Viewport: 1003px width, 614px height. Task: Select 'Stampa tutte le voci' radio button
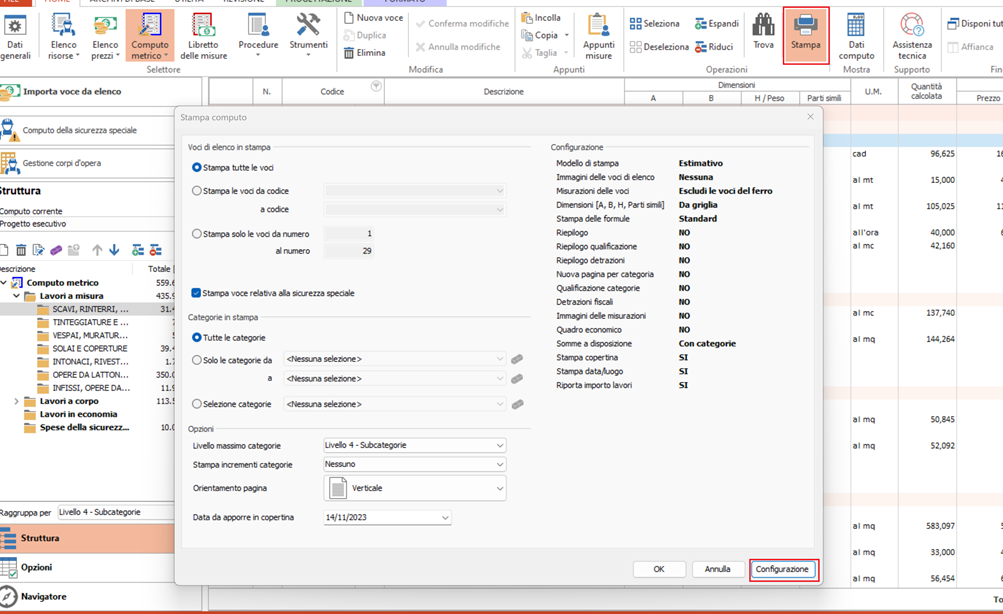(197, 168)
